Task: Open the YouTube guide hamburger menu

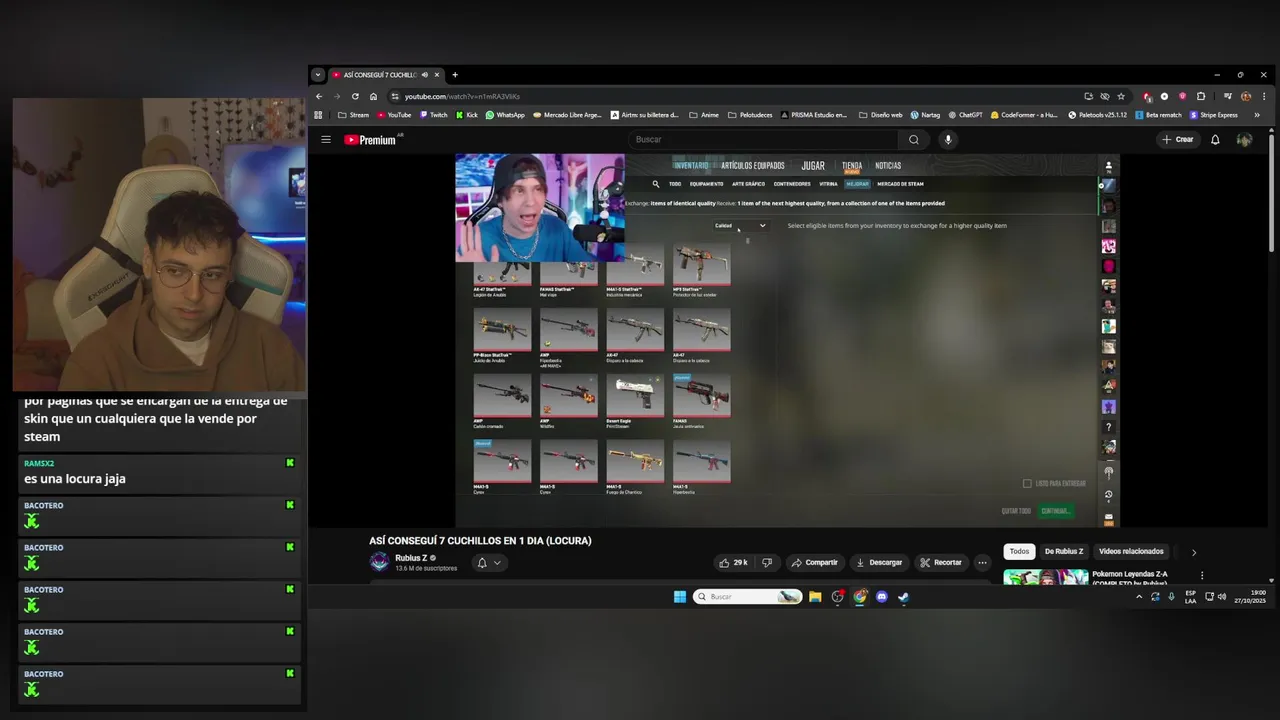Action: pos(326,140)
